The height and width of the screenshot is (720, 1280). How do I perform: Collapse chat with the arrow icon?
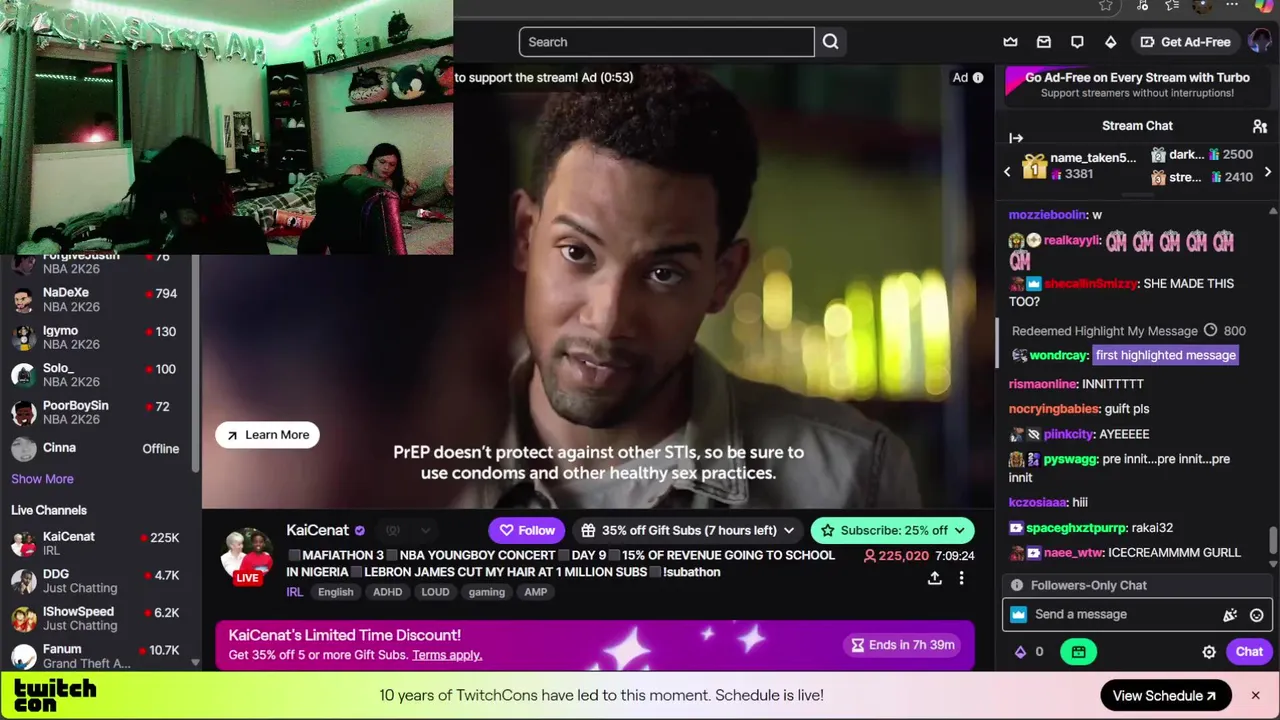1016,138
